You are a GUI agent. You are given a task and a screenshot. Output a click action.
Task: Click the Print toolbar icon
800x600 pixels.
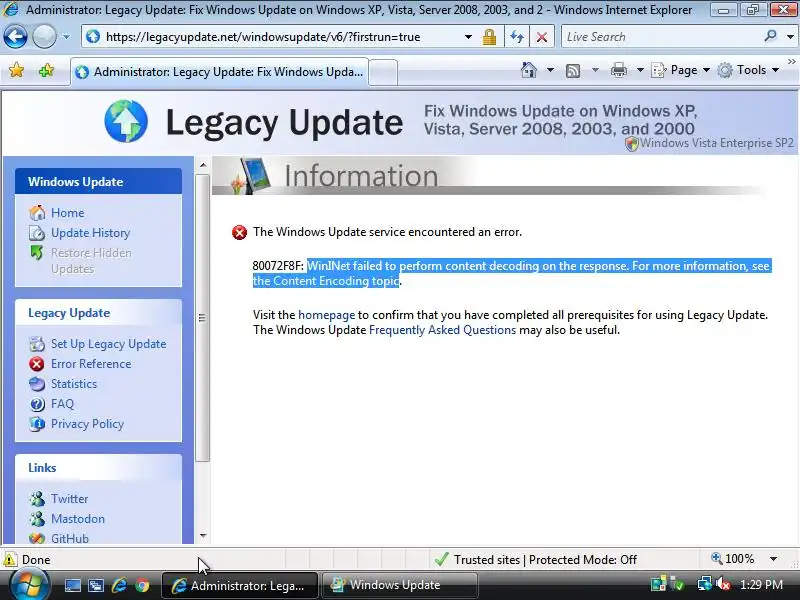(618, 70)
